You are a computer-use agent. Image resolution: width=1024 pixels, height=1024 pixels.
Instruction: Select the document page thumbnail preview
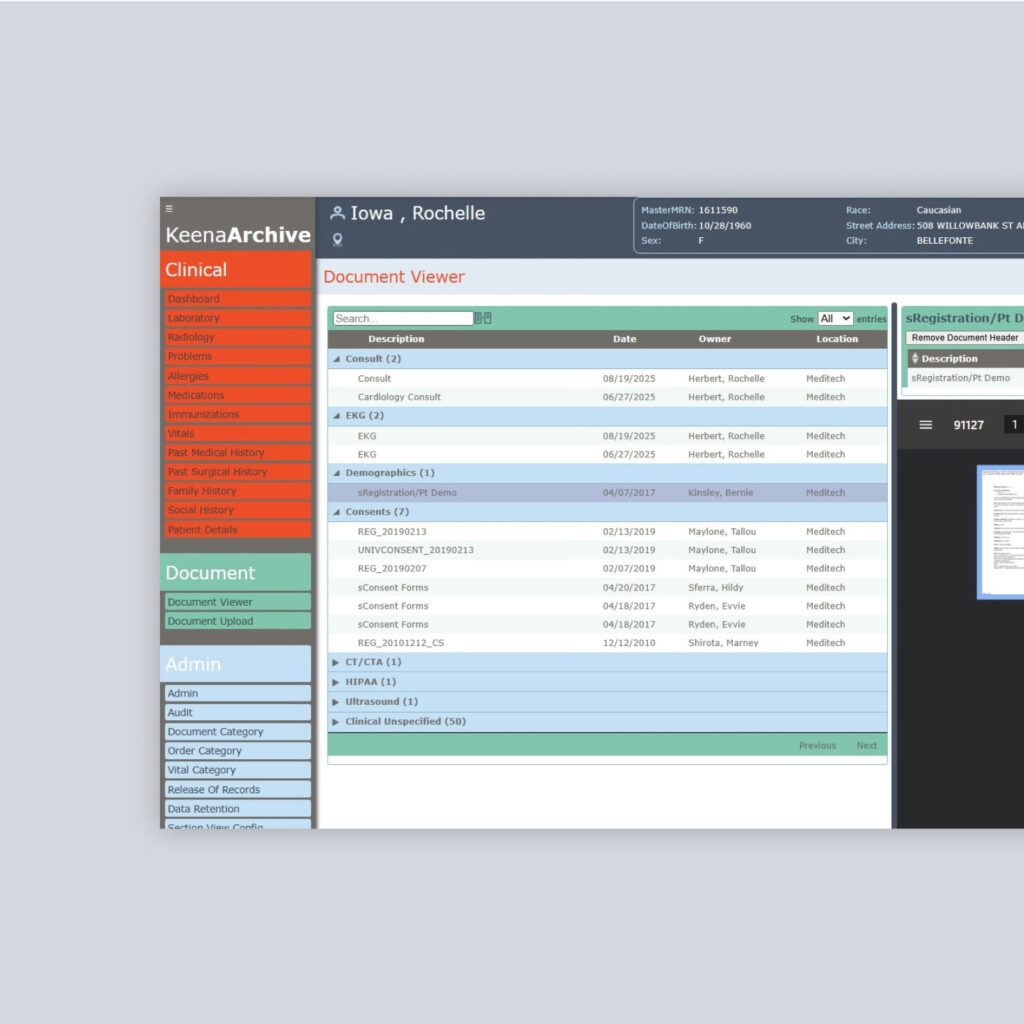pos(1000,532)
